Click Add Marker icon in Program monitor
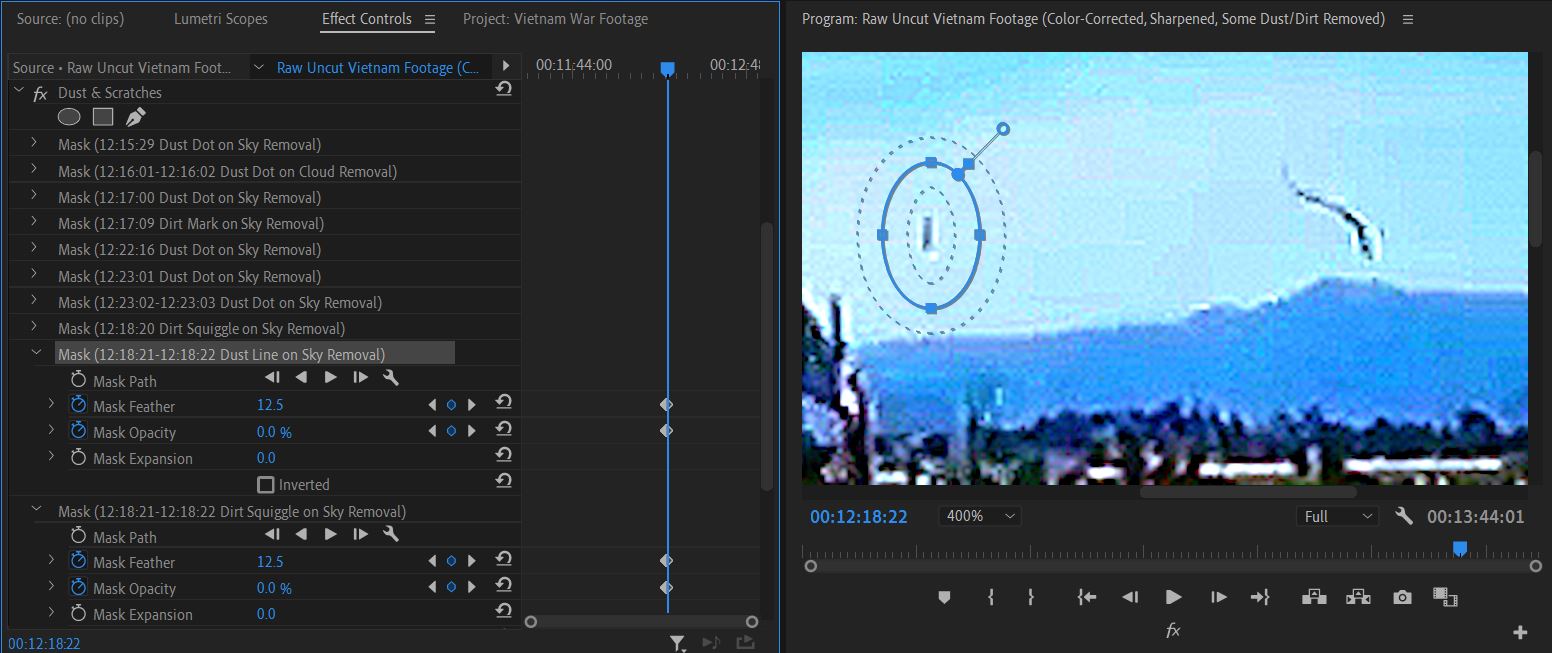This screenshot has height=653, width=1552. point(944,597)
